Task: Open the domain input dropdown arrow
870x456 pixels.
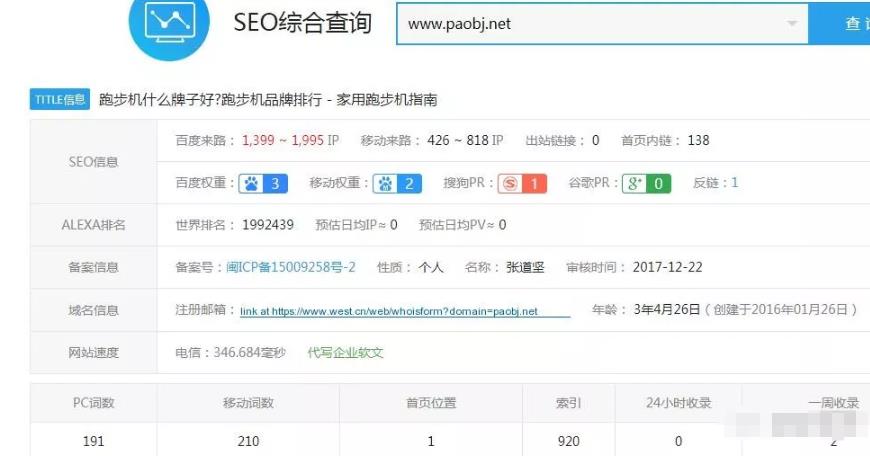Action: [x=792, y=24]
